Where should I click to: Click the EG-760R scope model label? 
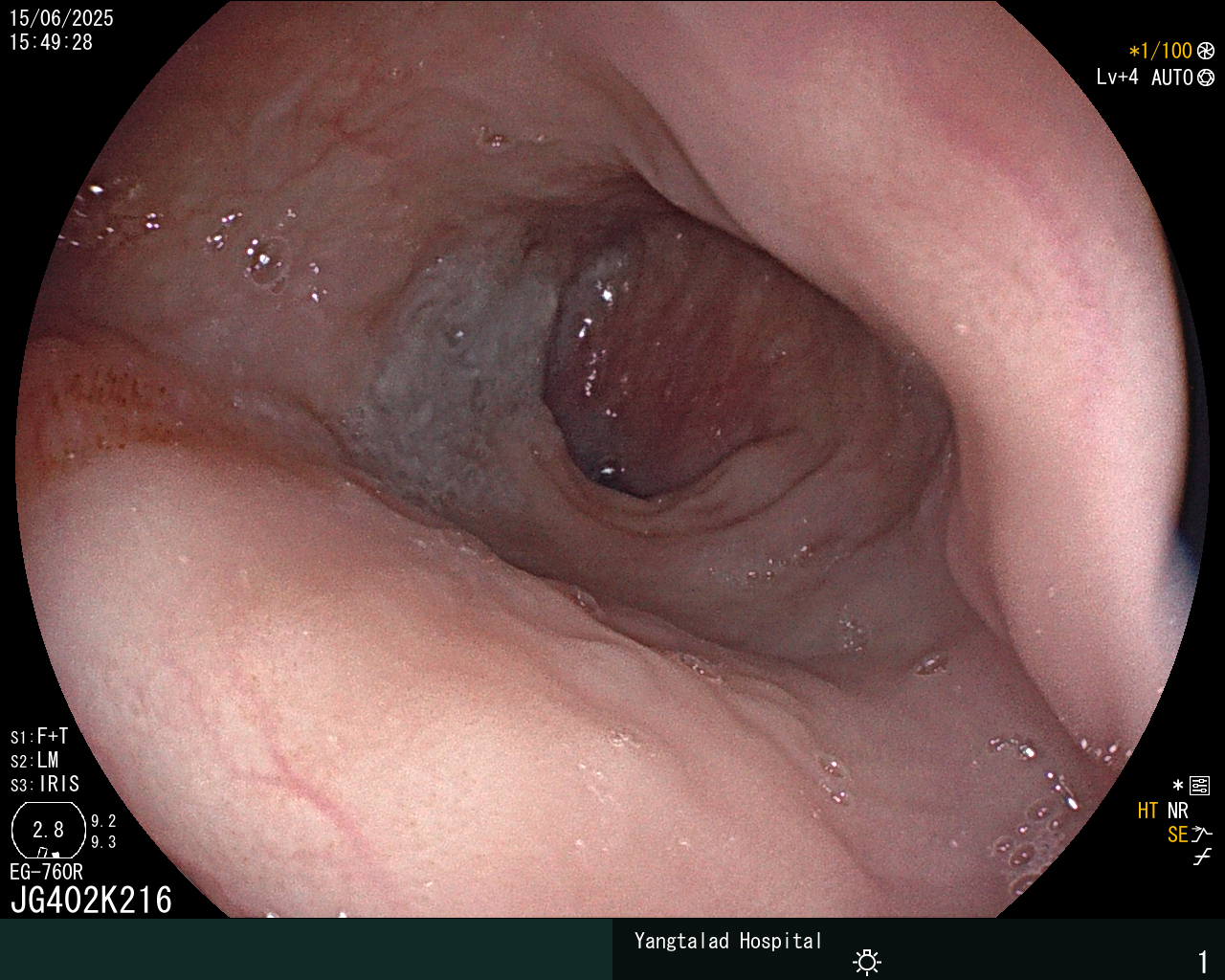click(x=46, y=872)
